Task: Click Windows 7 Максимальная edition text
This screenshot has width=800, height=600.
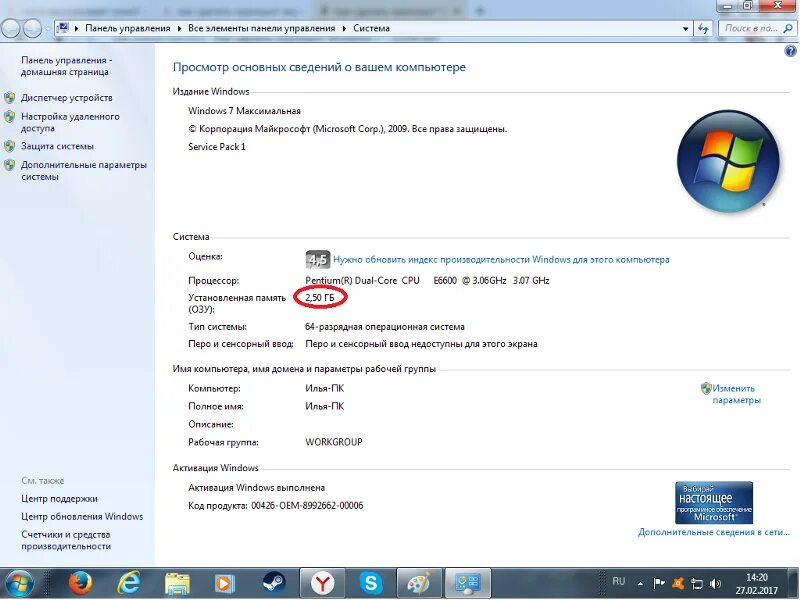Action: point(244,111)
